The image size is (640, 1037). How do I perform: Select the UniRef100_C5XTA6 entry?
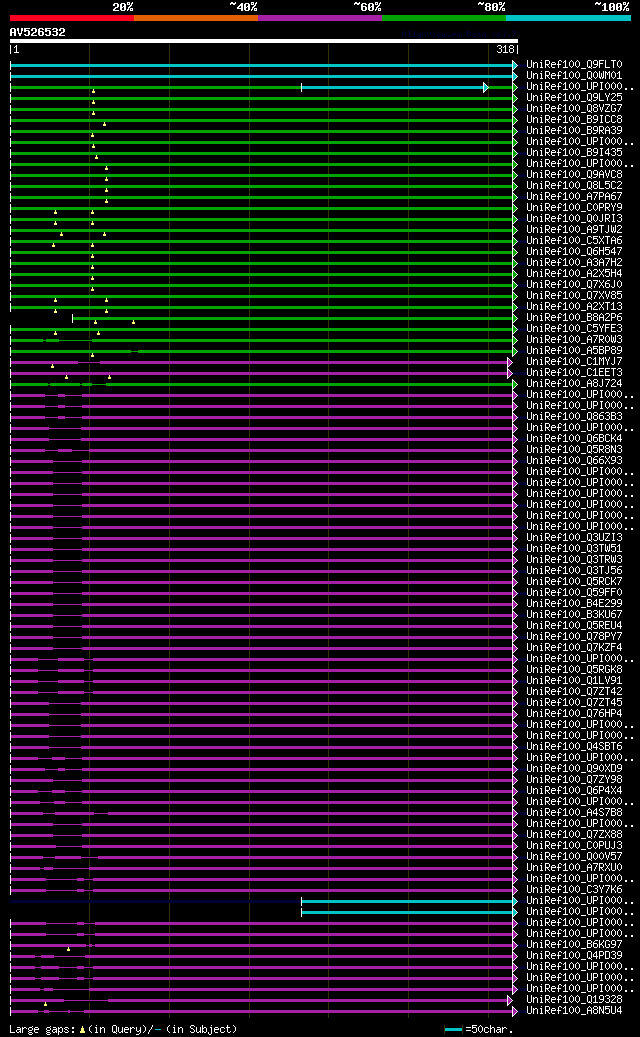pyautogui.click(x=574, y=241)
